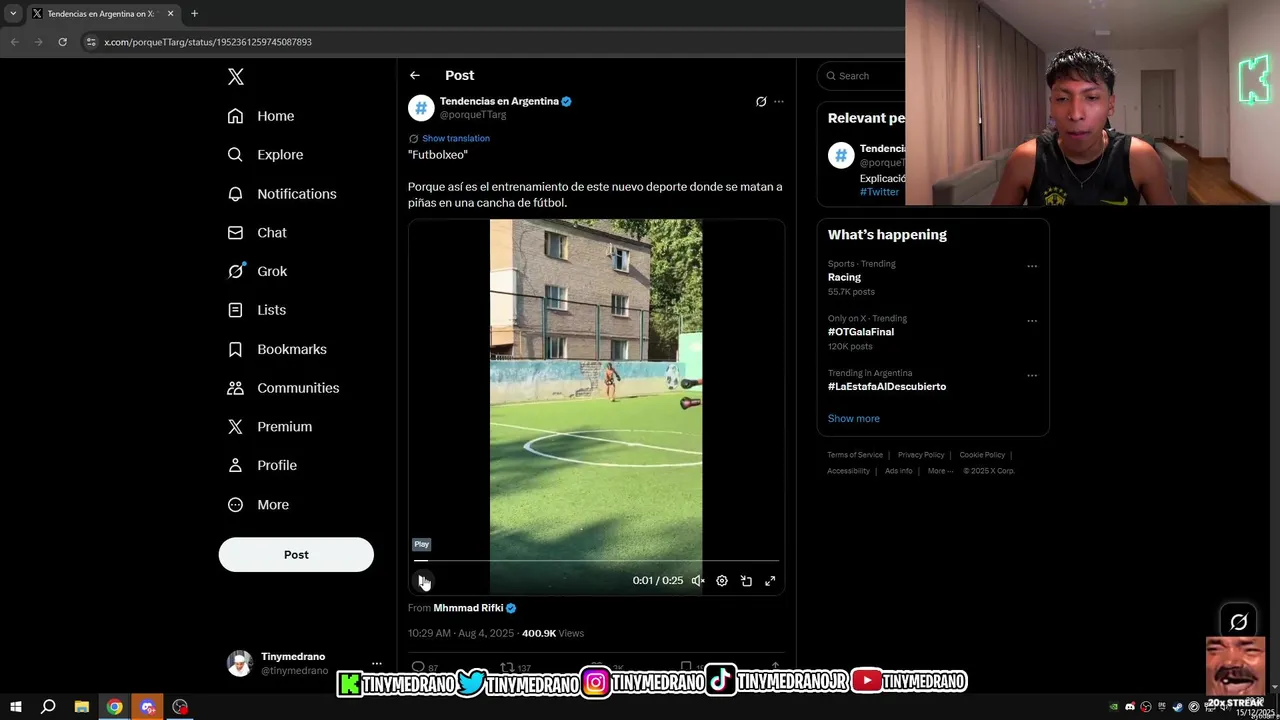Click the hashtag avatar of the post author
This screenshot has height=720, width=1280.
[421, 107]
